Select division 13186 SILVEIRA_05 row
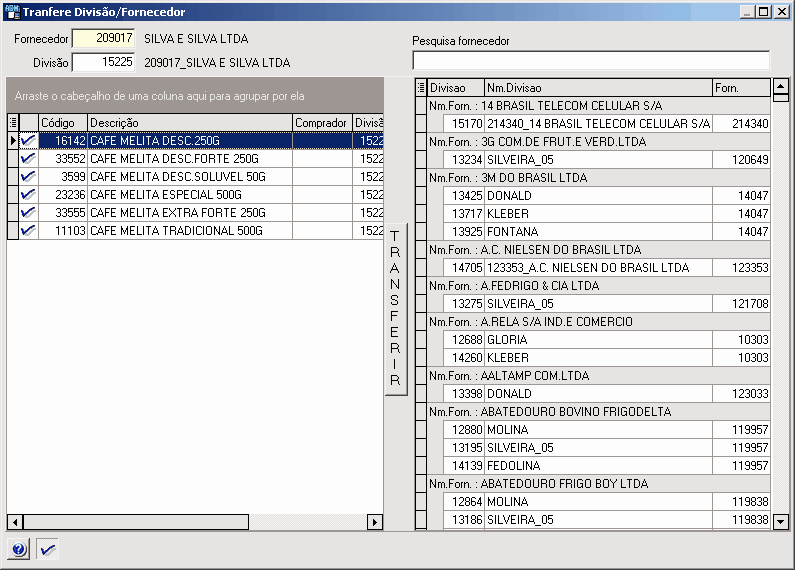Image resolution: width=795 pixels, height=570 pixels. point(607,520)
